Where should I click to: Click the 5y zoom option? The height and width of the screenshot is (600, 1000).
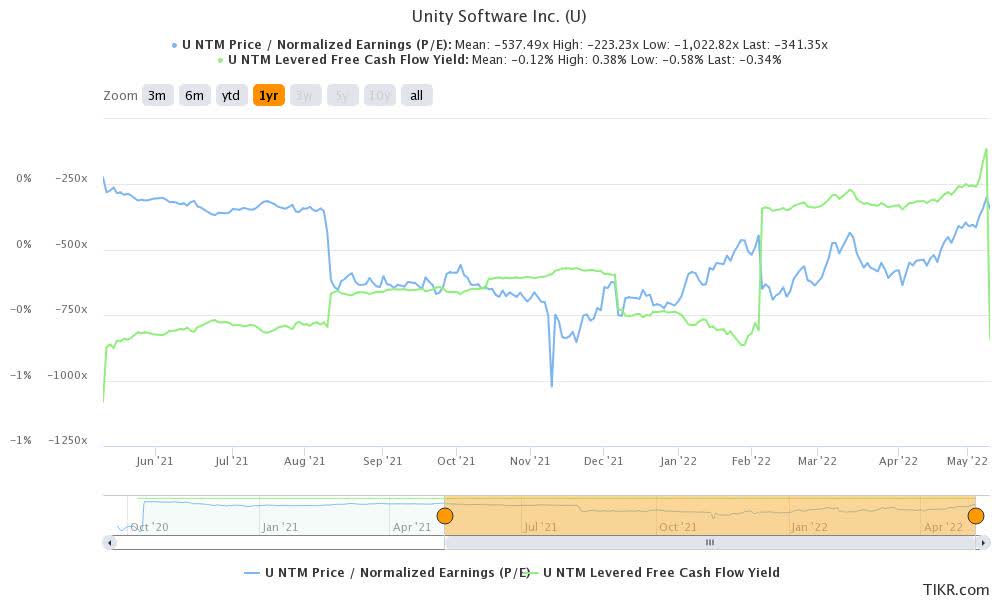pyautogui.click(x=339, y=95)
